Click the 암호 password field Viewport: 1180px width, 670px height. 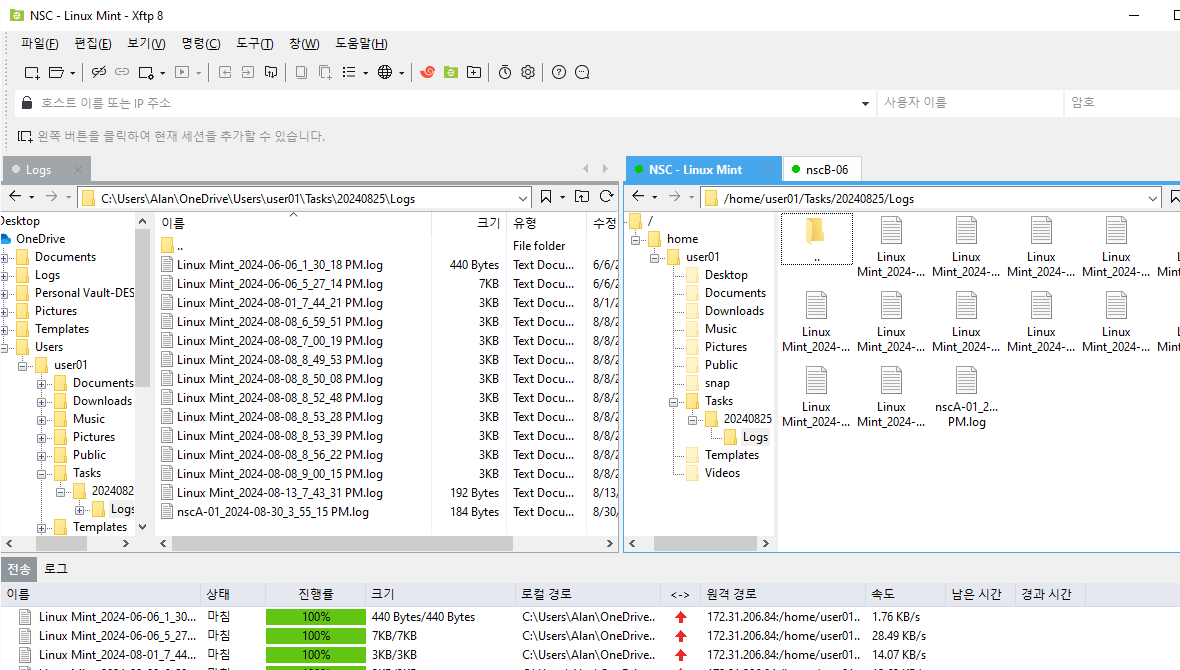1122,102
